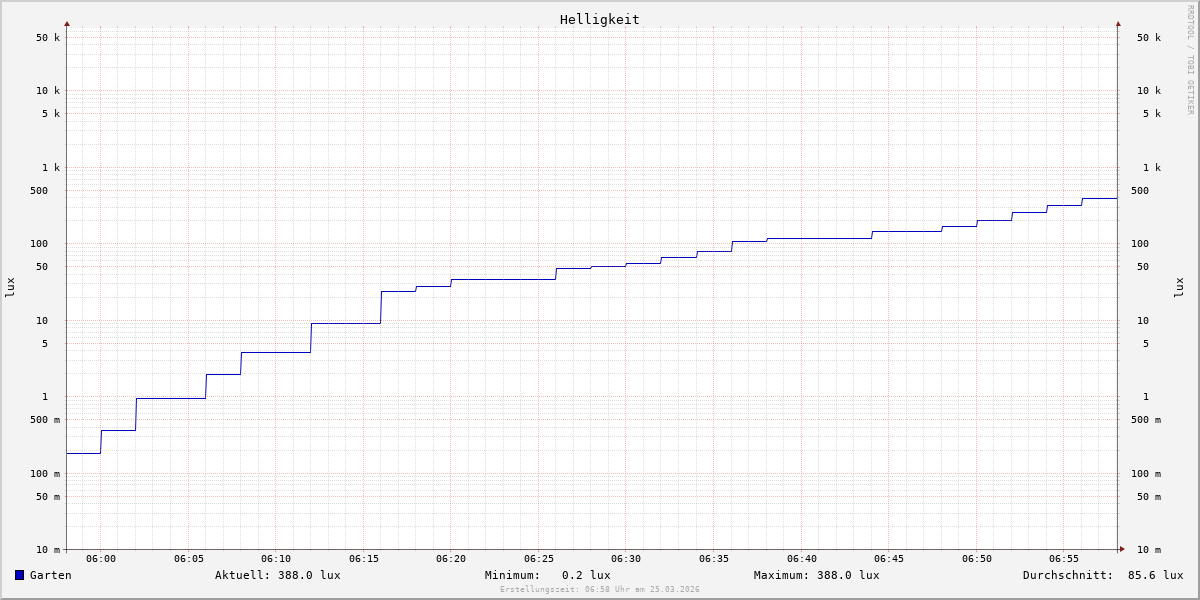
Task: Click the RRDTOOL / TOBI OETIKER watermark
Action: point(1190,60)
